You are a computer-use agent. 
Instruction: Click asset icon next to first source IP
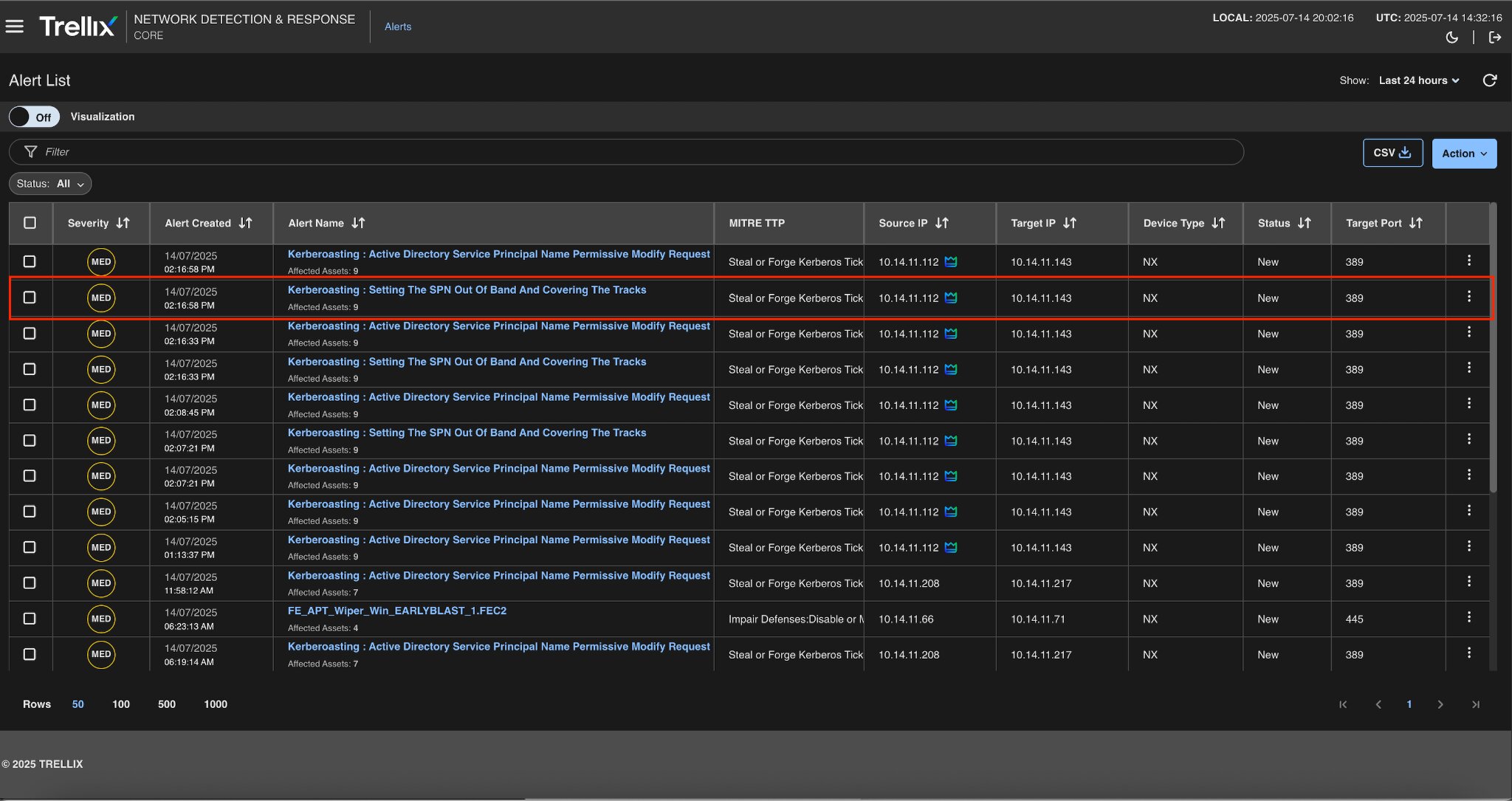coord(951,262)
